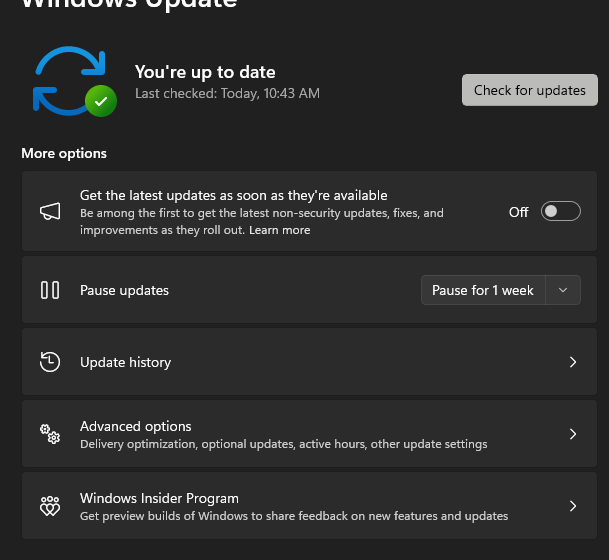Screen dimensions: 609x560
Task: Click the Windows Update sync status icon
Action: click(x=75, y=82)
